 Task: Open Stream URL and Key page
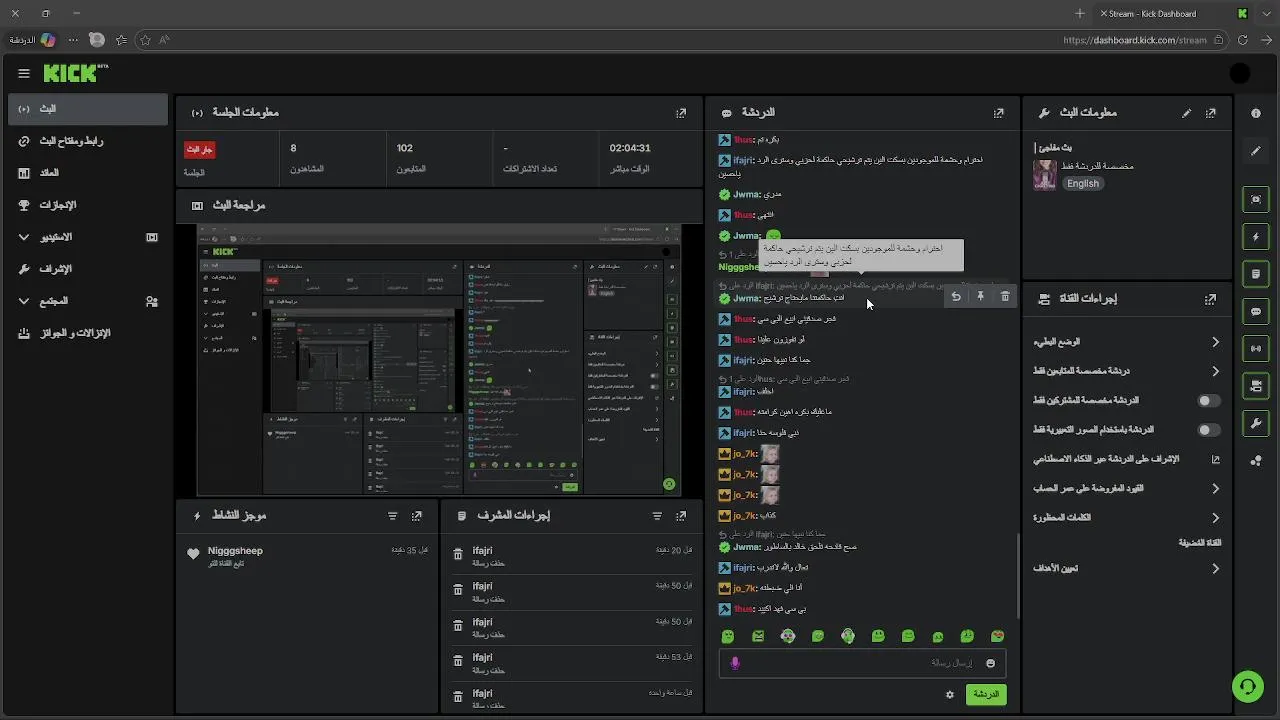pyautogui.click(x=88, y=141)
